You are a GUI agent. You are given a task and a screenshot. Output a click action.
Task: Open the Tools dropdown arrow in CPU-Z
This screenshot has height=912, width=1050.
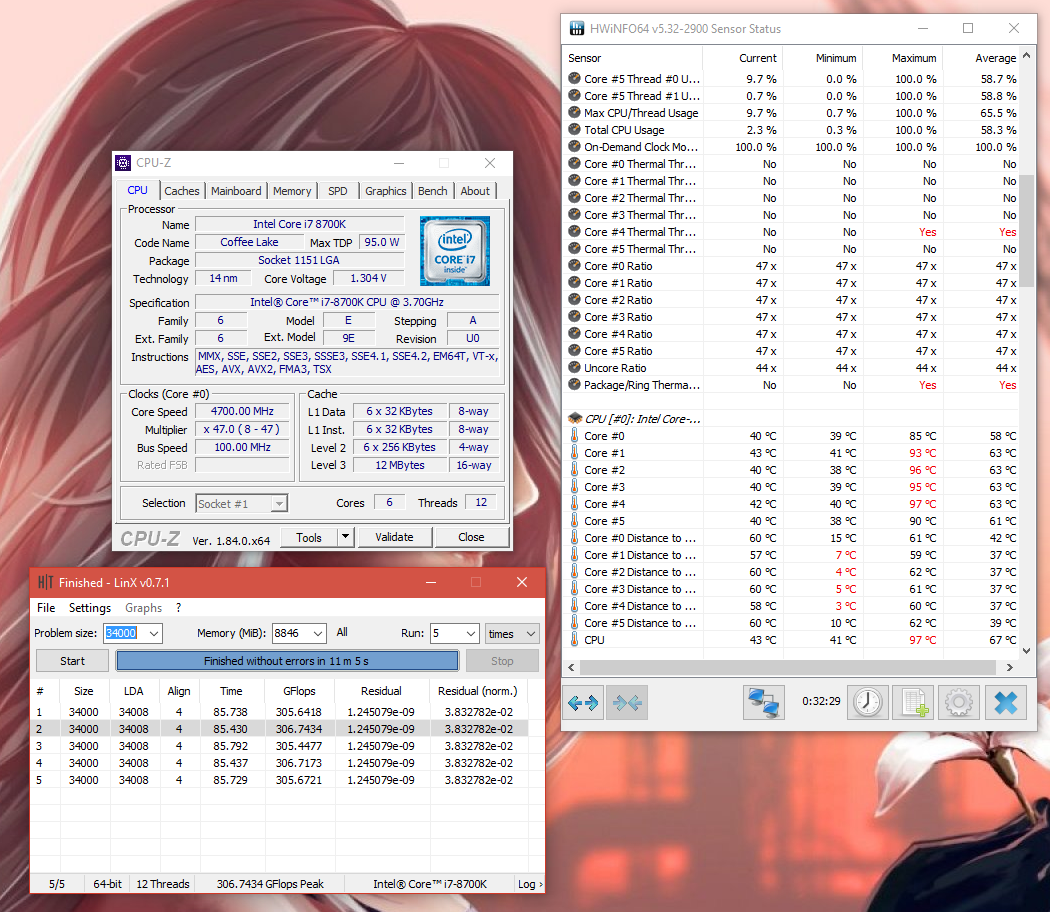click(346, 536)
